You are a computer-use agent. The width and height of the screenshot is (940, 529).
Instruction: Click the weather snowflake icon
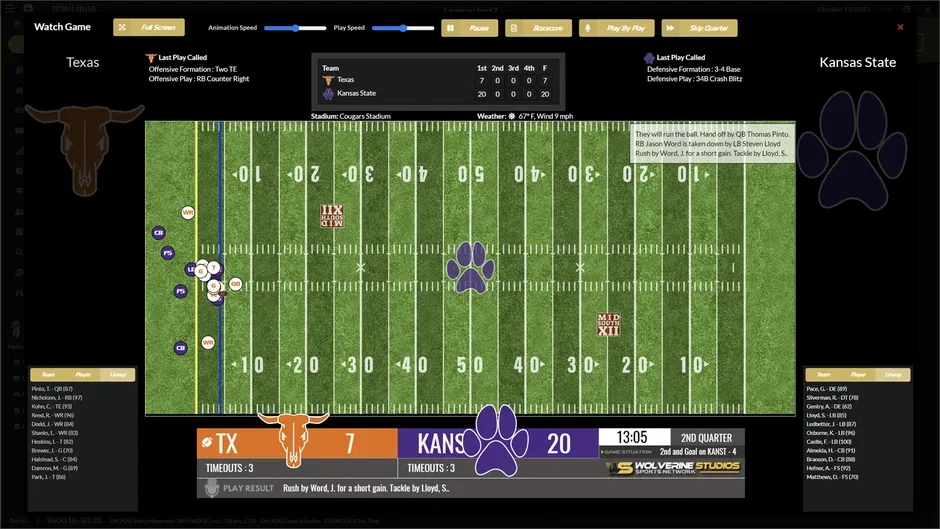511,116
